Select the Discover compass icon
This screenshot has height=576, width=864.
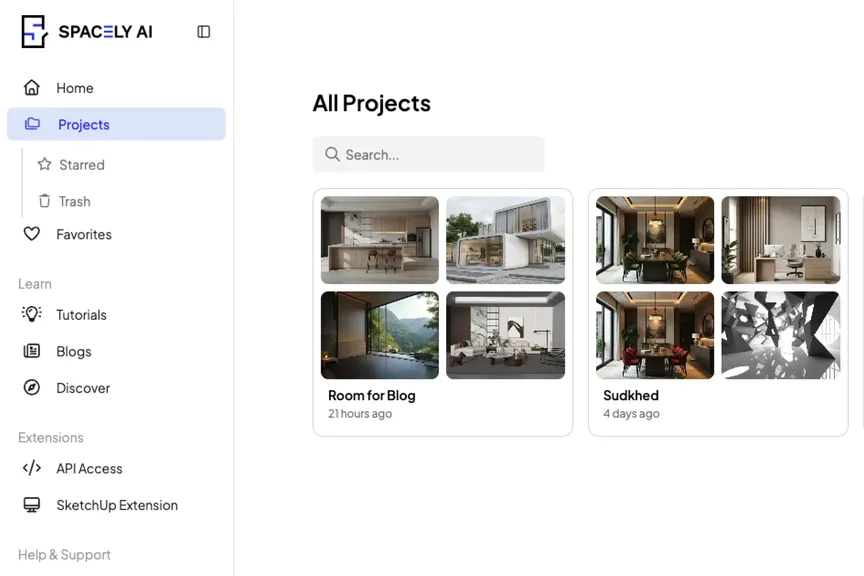pyautogui.click(x=34, y=388)
